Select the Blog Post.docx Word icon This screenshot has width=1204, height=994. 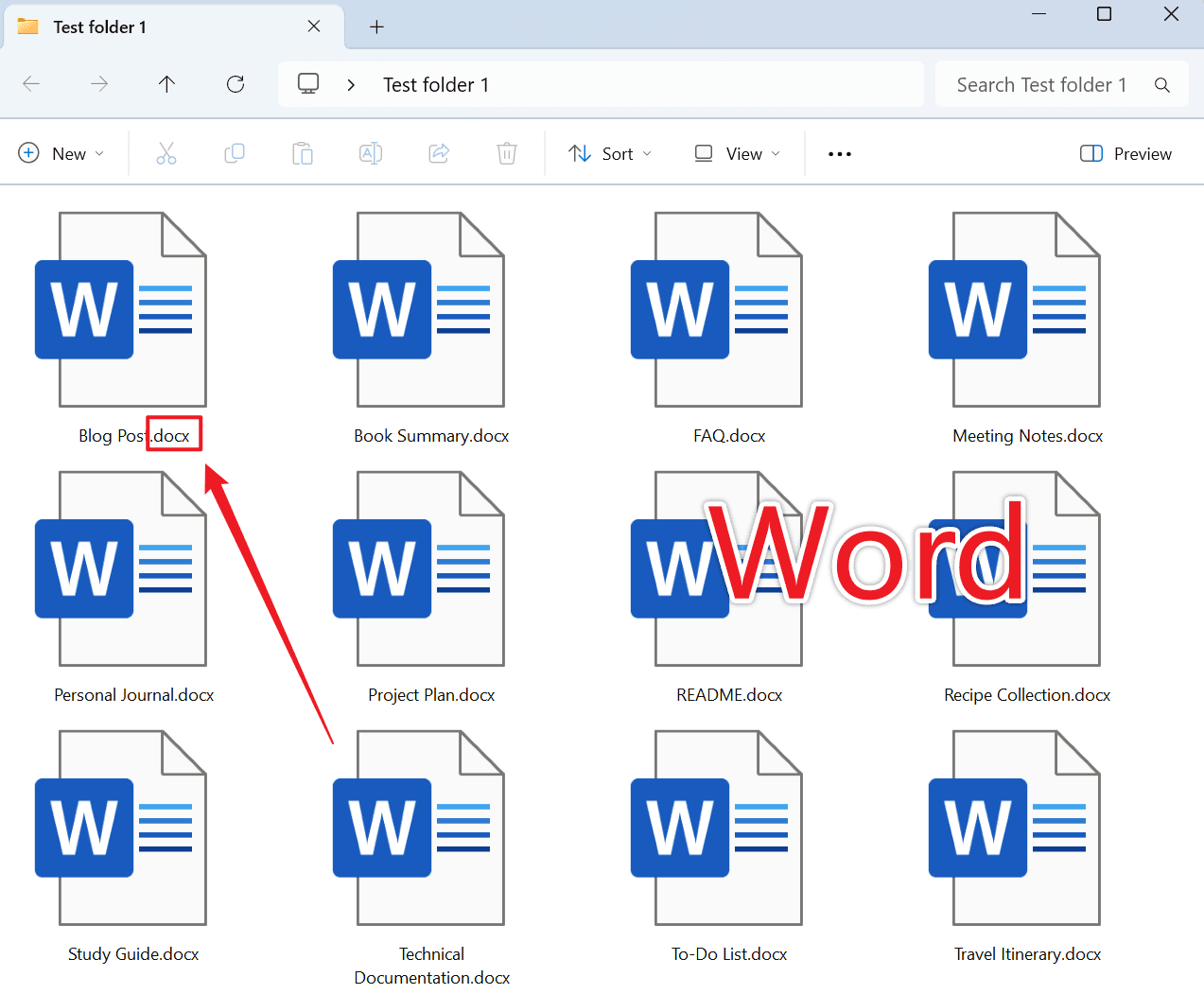point(121,309)
